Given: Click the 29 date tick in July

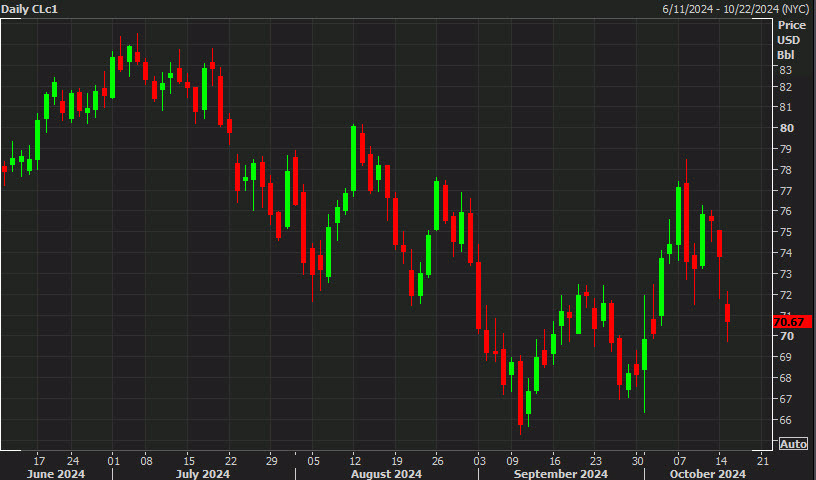Looking at the screenshot, I should point(272,461).
